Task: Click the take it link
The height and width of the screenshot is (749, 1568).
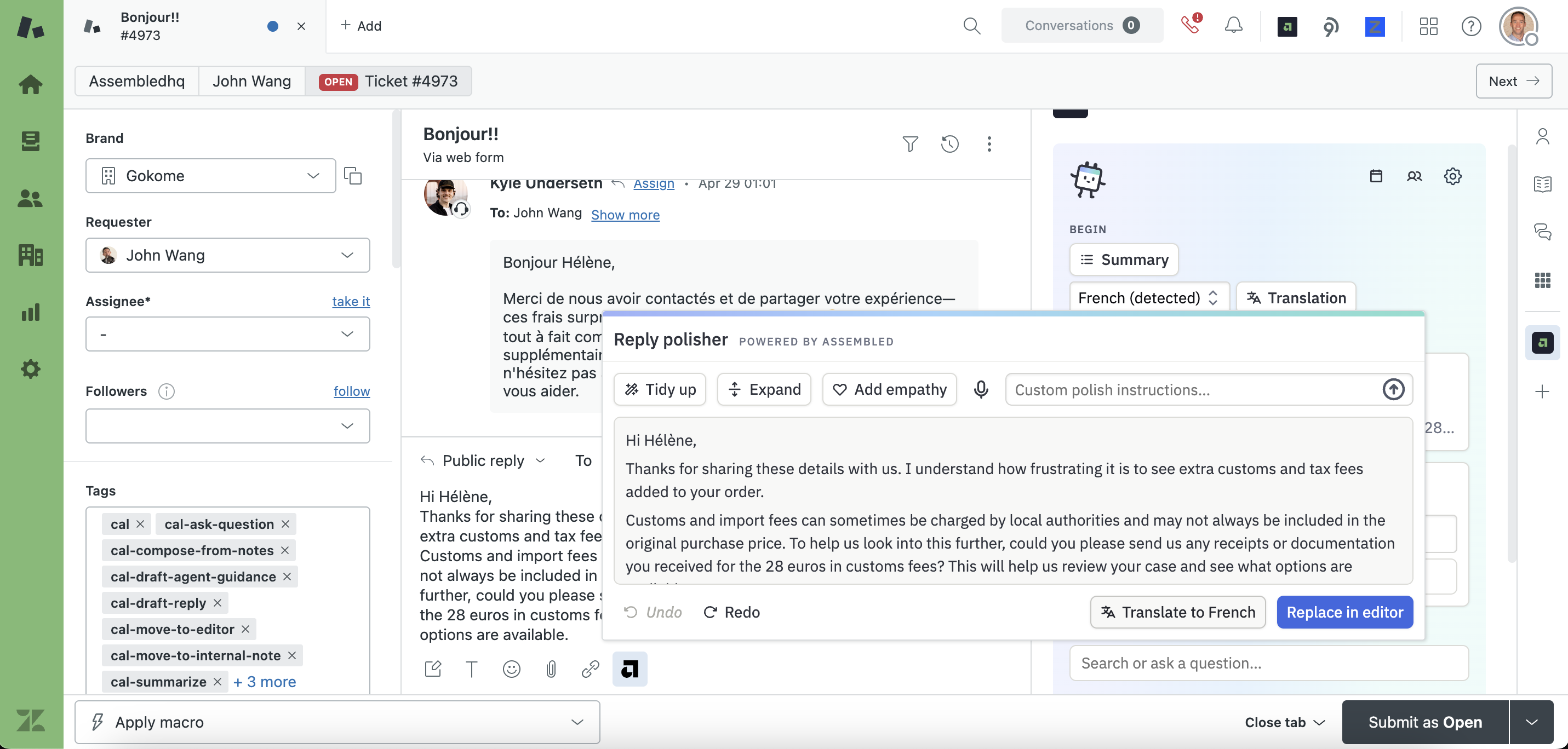Action: (x=351, y=302)
